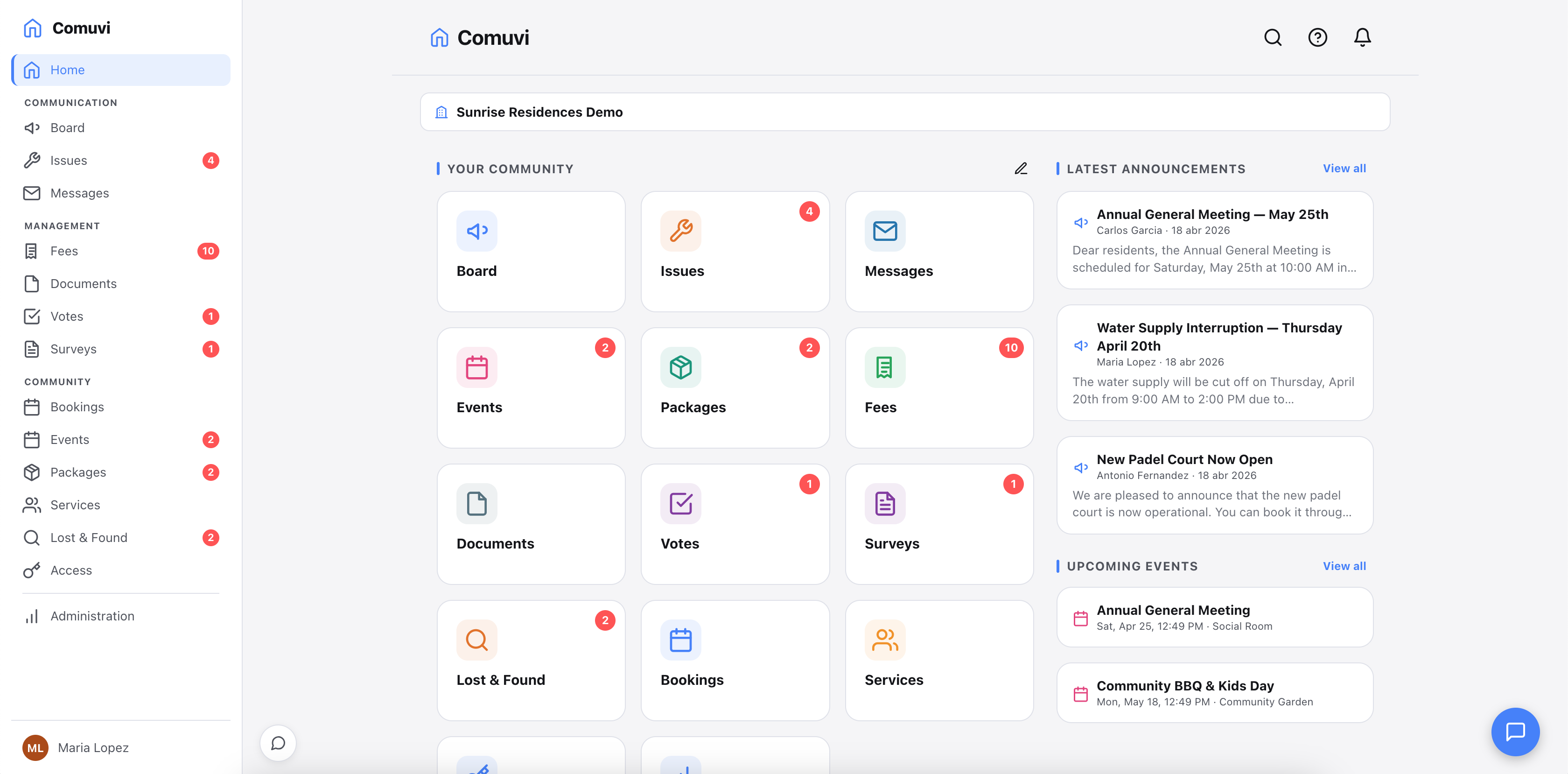1568x774 pixels.
Task: Click View all for Latest Announcements
Action: click(x=1344, y=169)
